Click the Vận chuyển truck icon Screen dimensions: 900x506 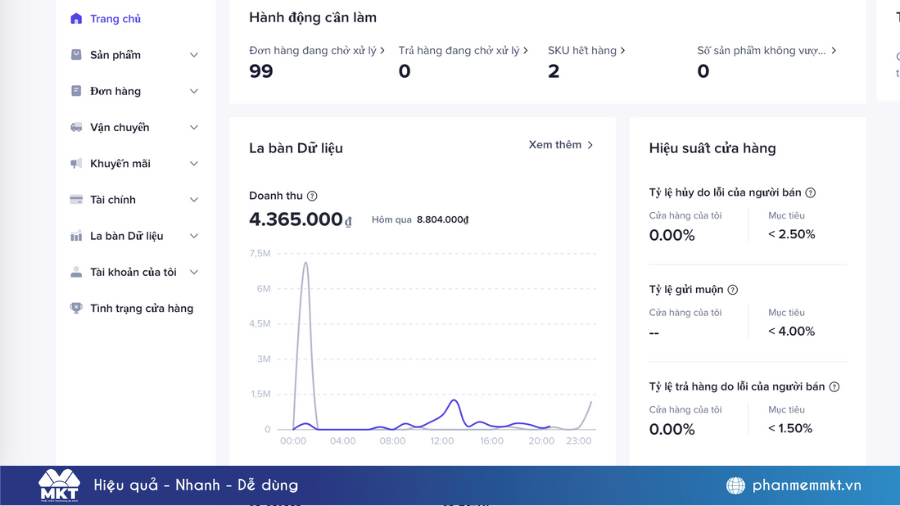[x=76, y=127]
